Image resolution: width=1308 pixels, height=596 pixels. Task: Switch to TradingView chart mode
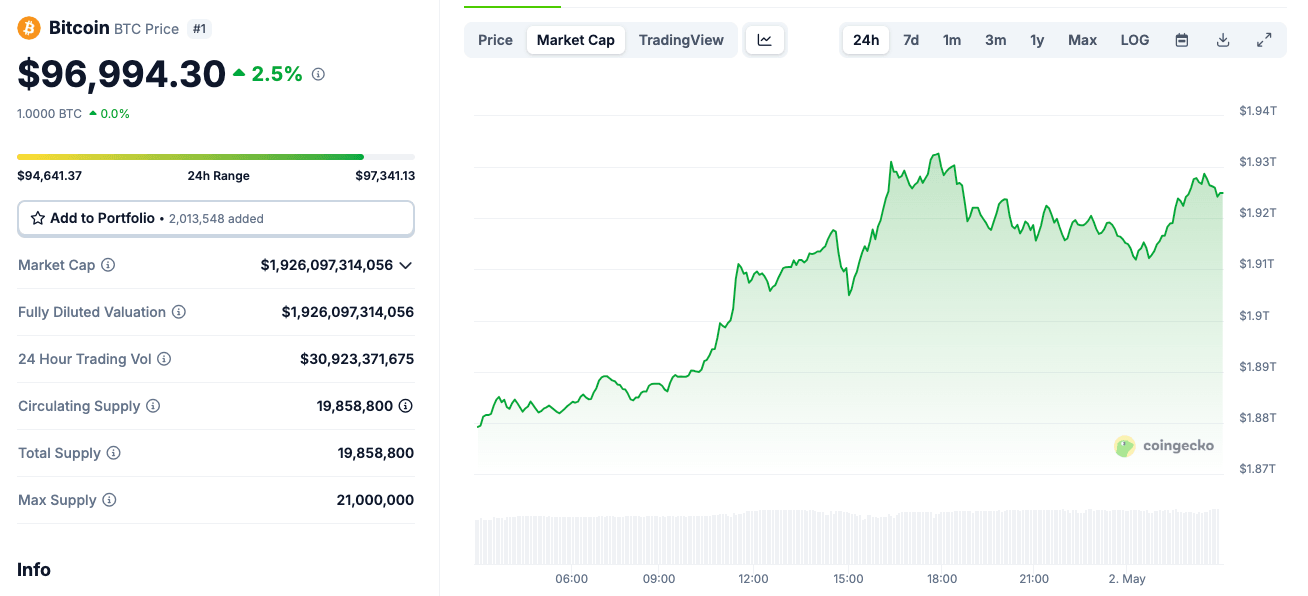click(681, 39)
